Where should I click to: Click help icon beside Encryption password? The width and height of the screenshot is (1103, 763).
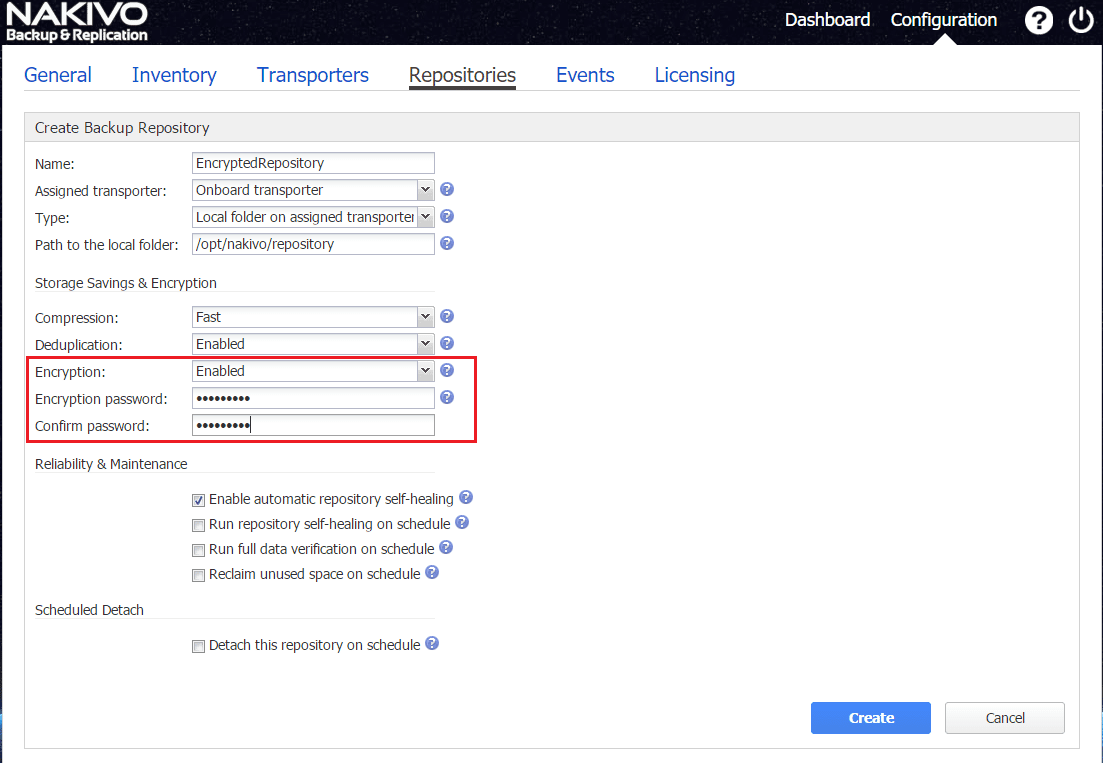click(x=447, y=397)
